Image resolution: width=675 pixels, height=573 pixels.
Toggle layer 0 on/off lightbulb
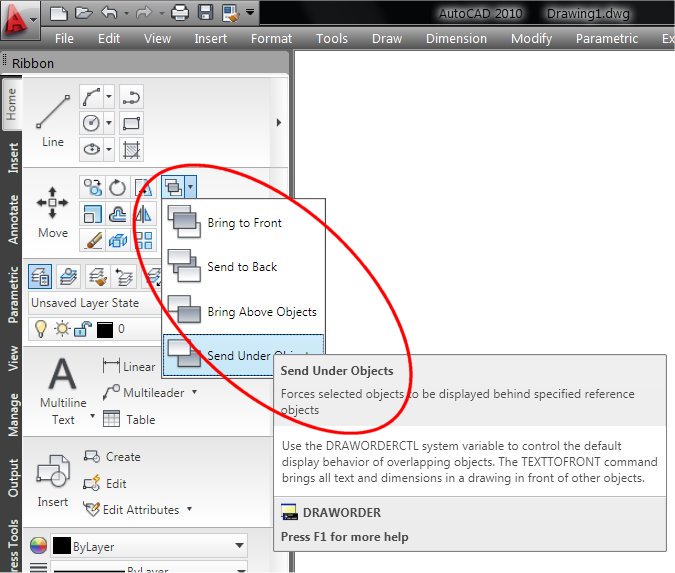click(x=41, y=329)
